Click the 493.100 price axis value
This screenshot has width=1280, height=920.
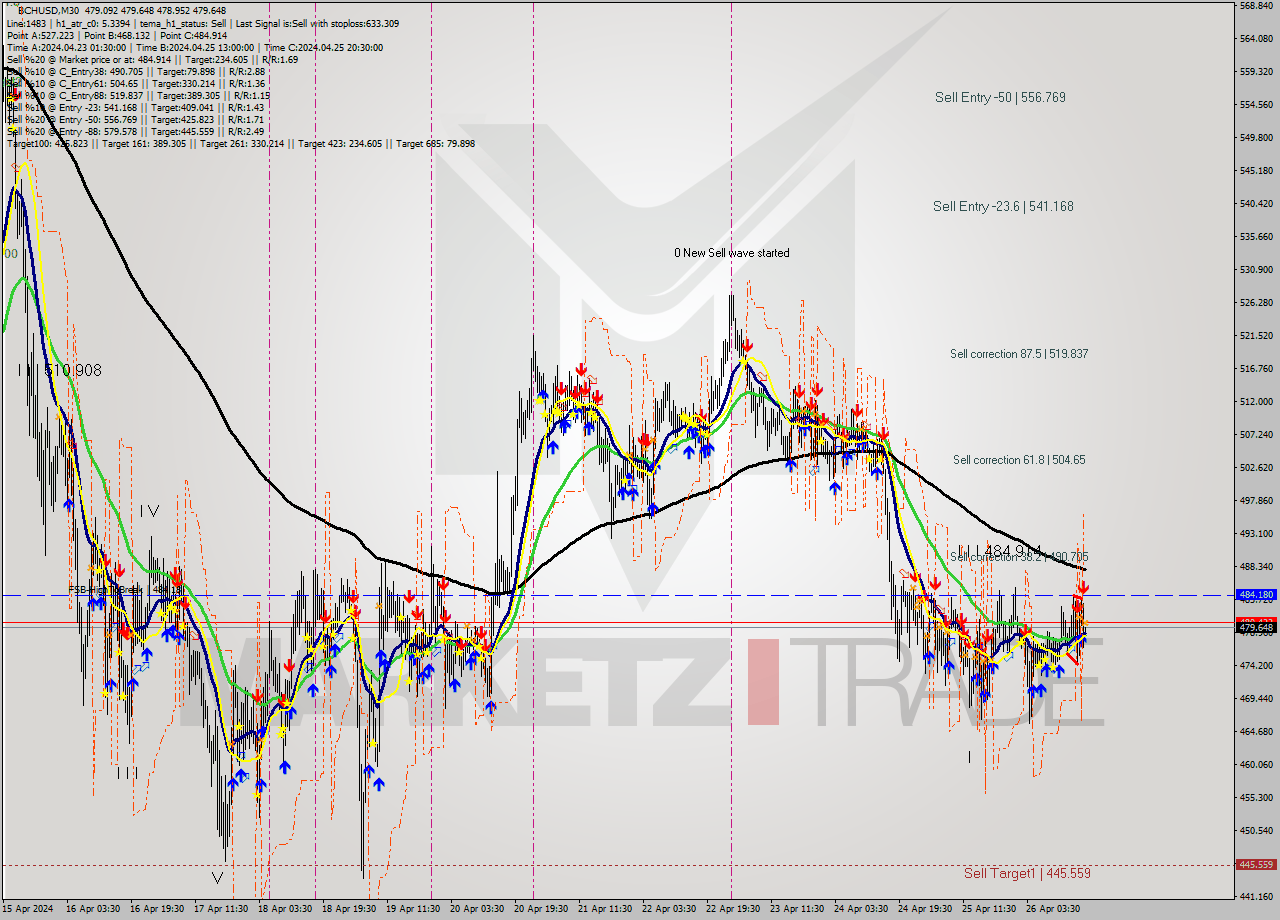[x=1255, y=533]
